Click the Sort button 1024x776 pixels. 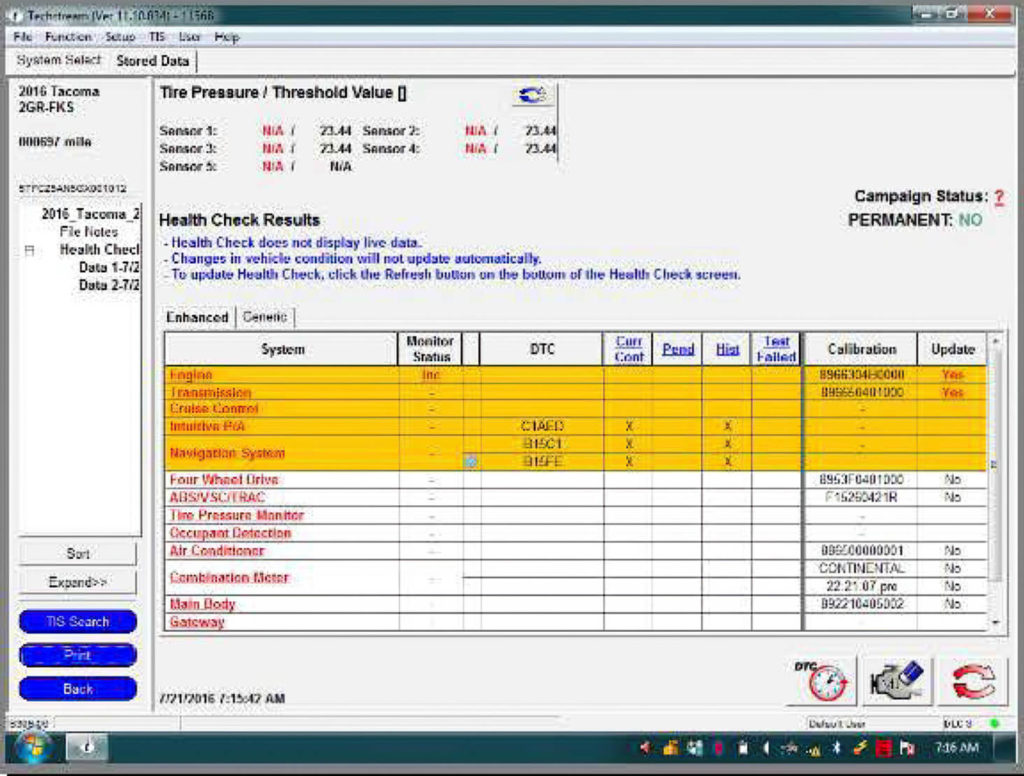pos(78,554)
